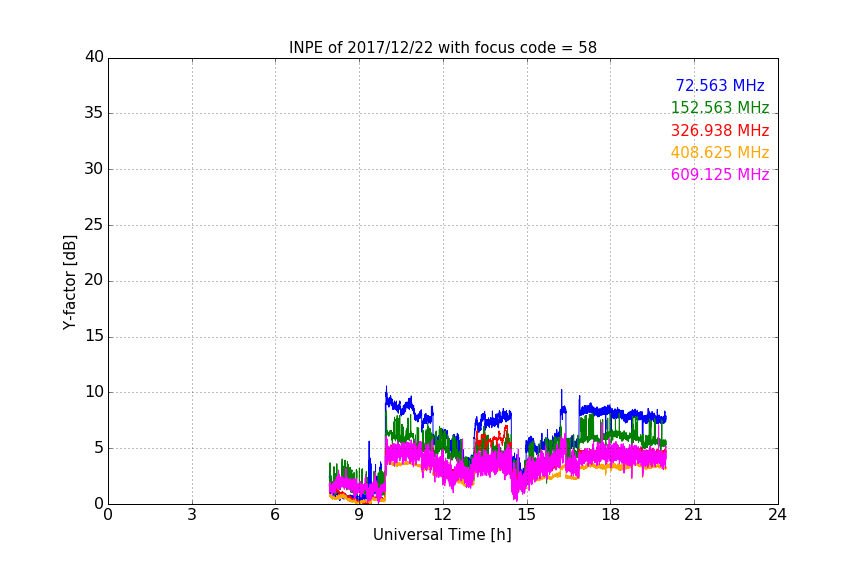Click the x-axis tick label 9

[359, 515]
